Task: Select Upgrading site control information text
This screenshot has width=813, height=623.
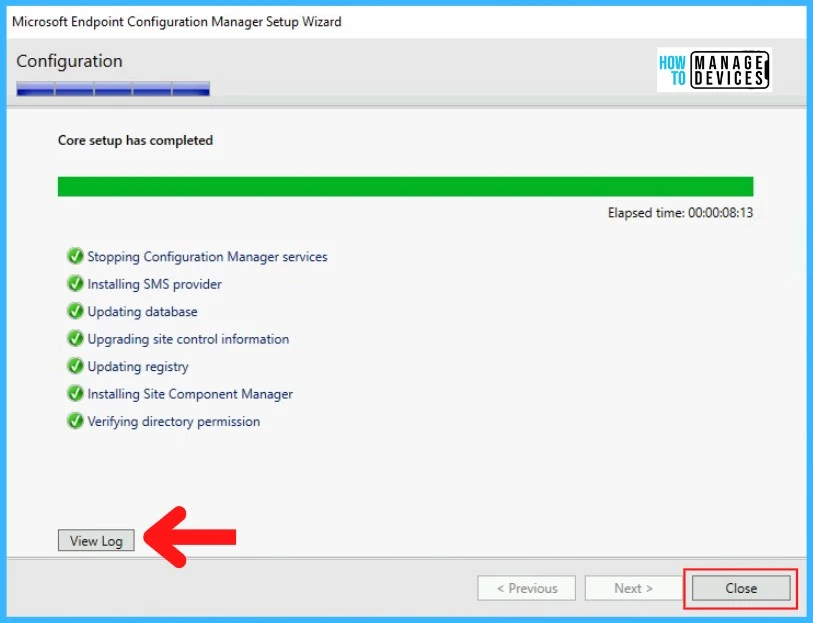Action: click(188, 339)
